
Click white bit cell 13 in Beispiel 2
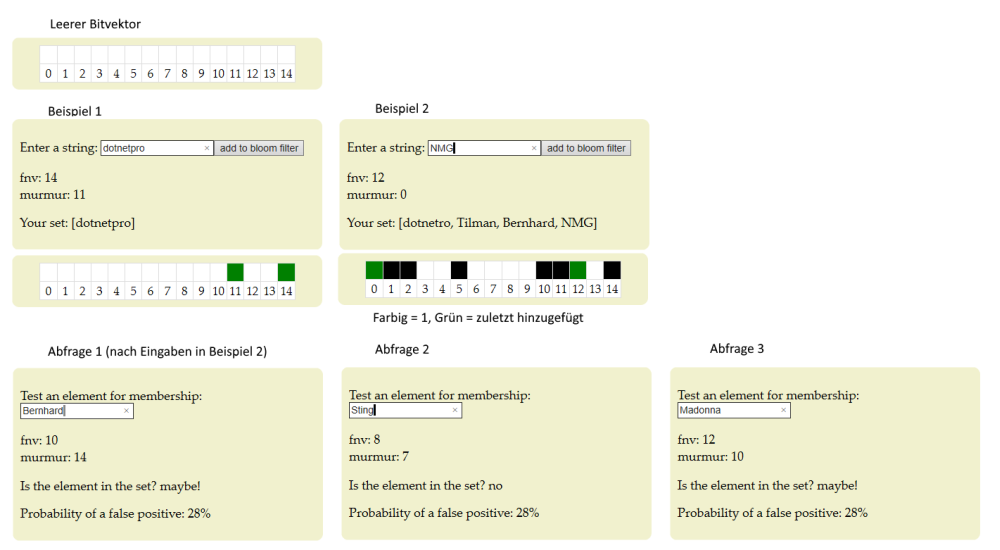595,270
